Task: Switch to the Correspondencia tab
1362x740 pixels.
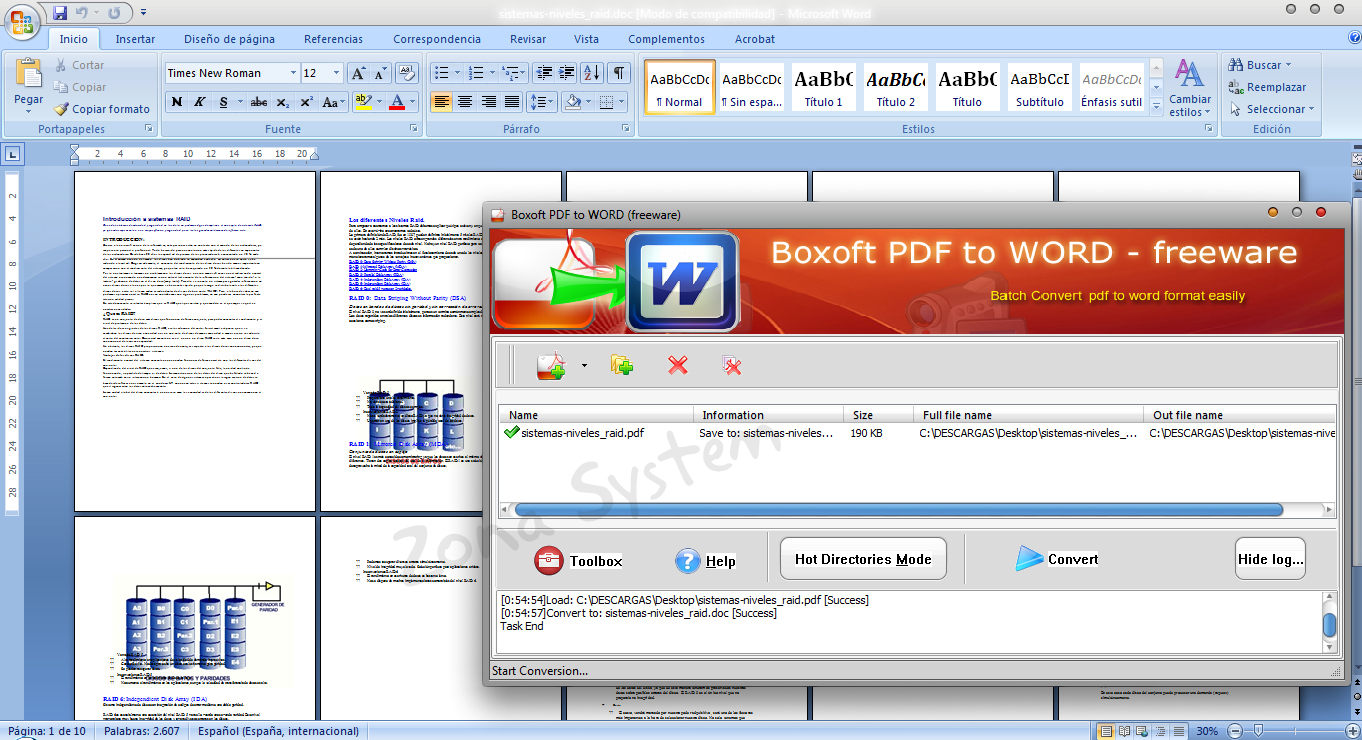Action: pyautogui.click(x=437, y=39)
